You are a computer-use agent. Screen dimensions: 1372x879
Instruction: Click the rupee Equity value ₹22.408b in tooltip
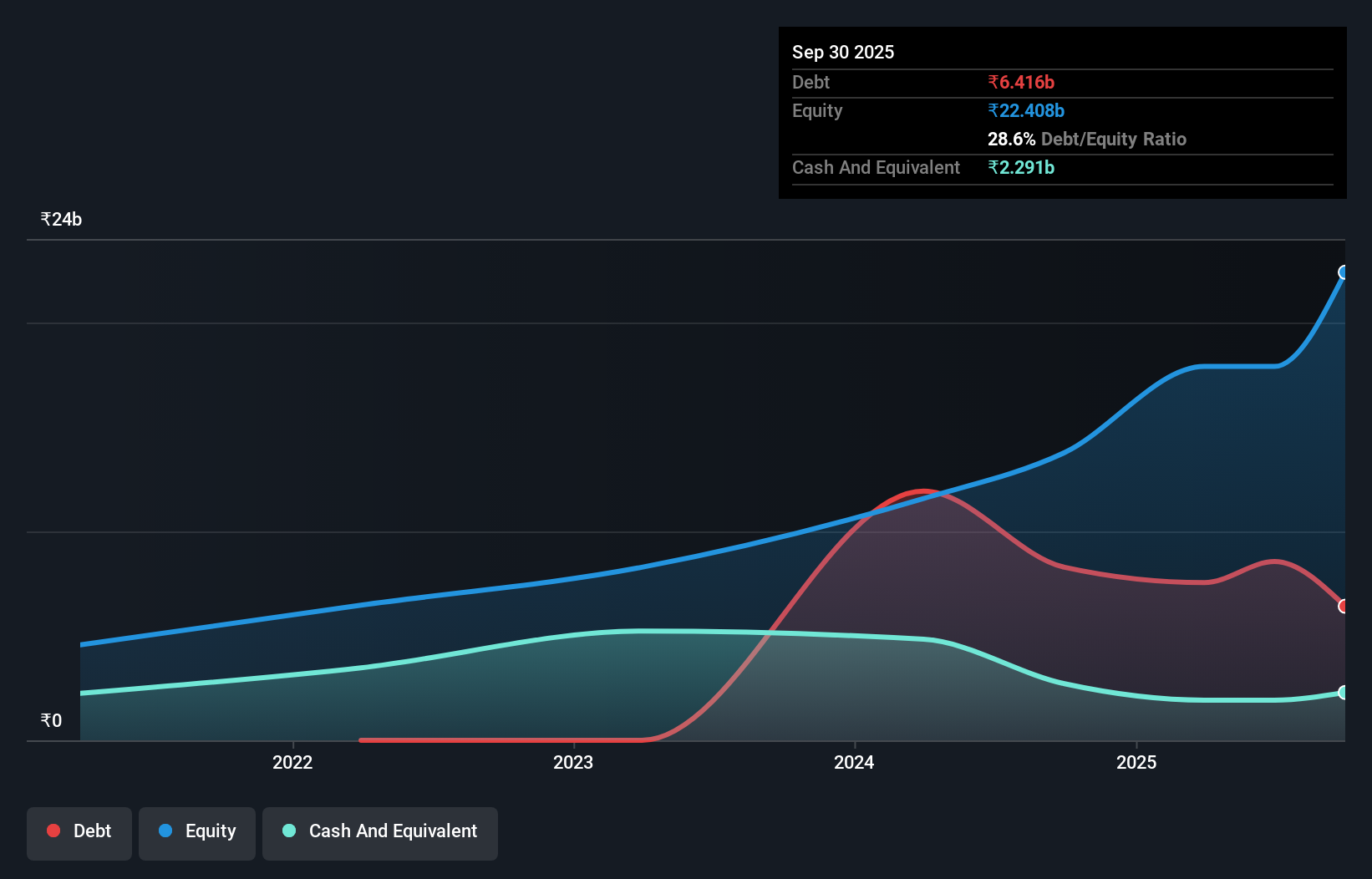[x=1026, y=109]
